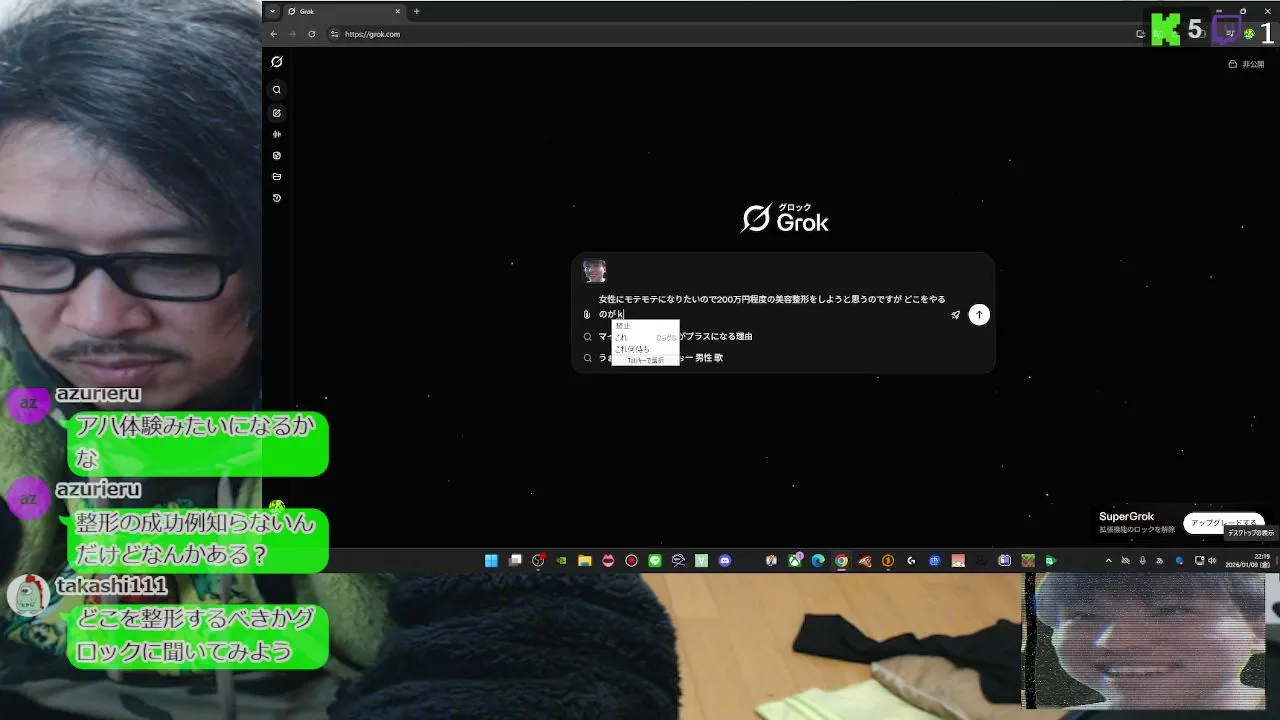
Task: Toggle the 非公開 private chat button
Action: [x=1247, y=64]
